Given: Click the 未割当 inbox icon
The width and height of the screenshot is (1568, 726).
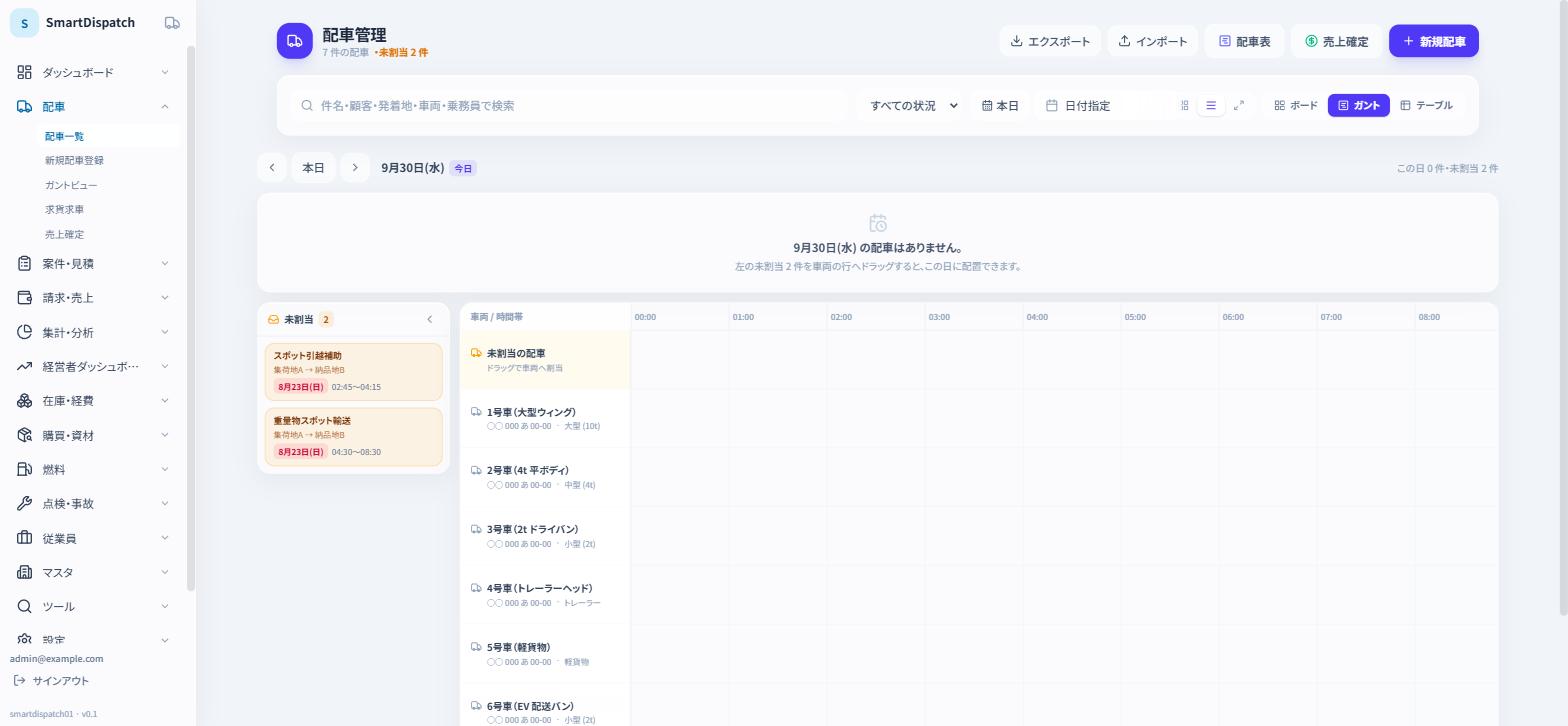Looking at the screenshot, I should [x=273, y=319].
